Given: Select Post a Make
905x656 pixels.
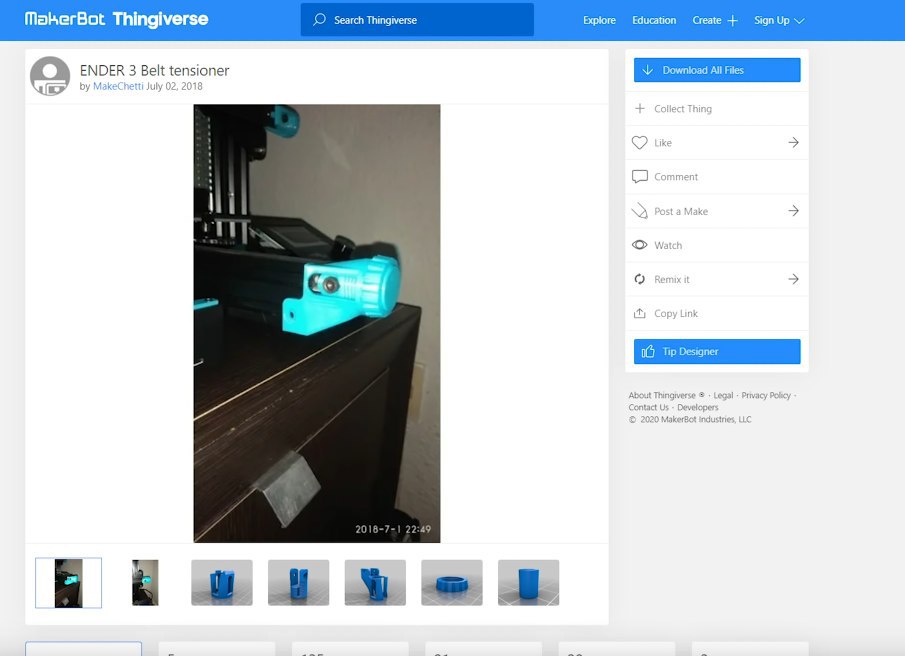Looking at the screenshot, I should coord(681,211).
